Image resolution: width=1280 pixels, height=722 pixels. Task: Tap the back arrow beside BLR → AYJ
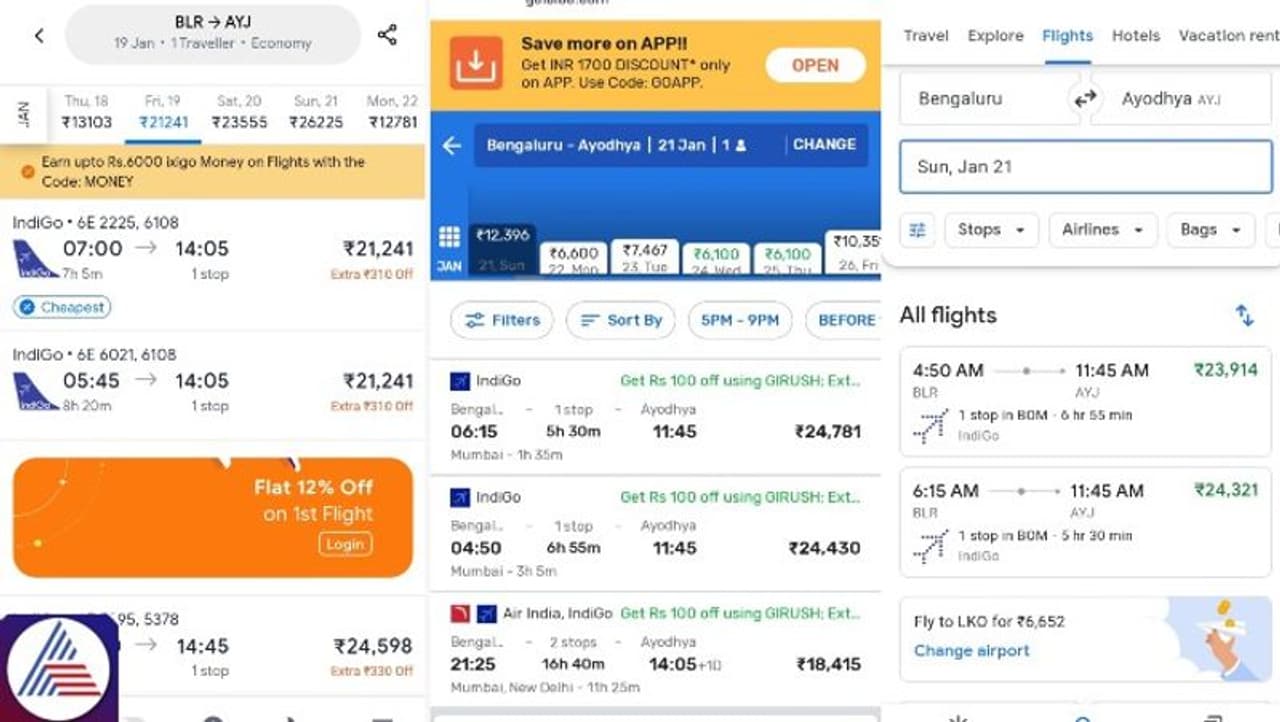39,36
